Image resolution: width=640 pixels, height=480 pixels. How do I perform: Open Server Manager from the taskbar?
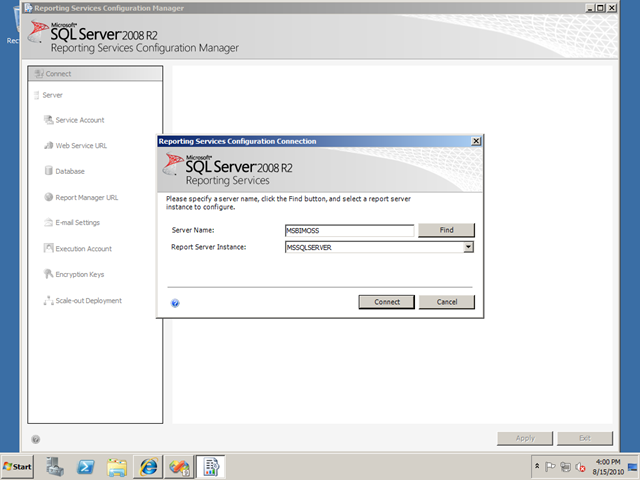click(55, 467)
